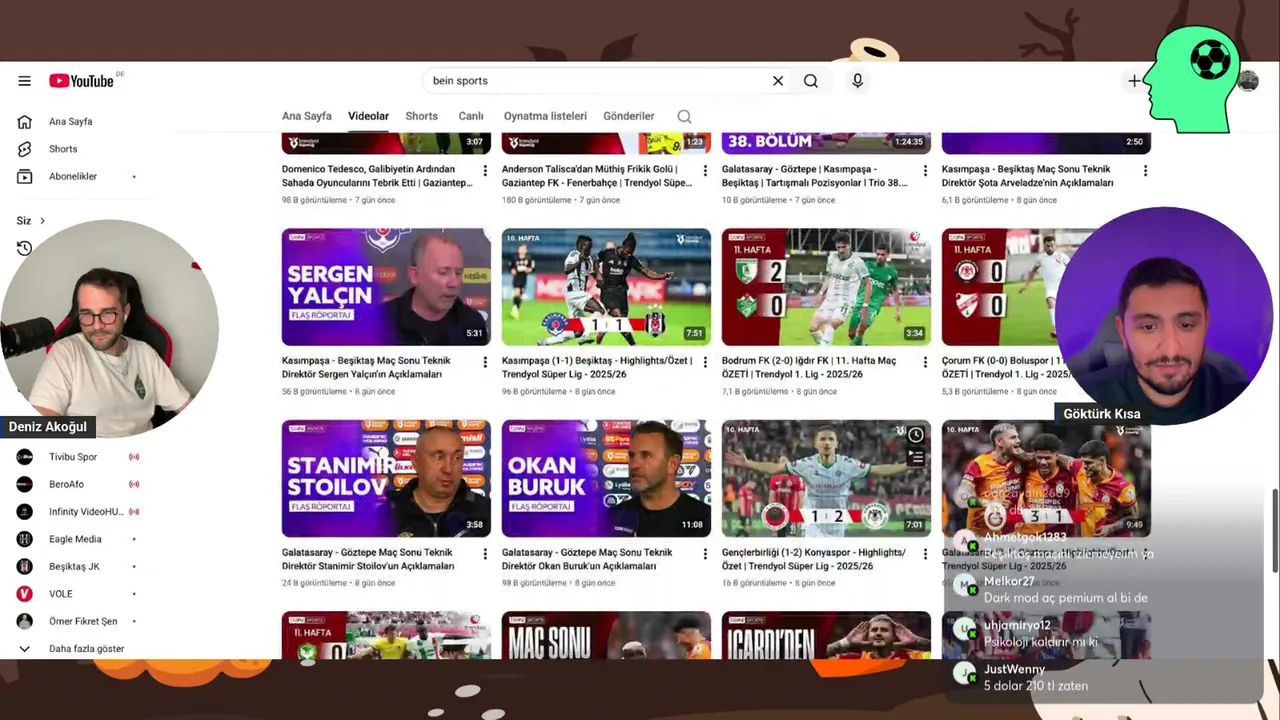Play the Sergen Yalçın flaş röportaj thumbnail

tap(386, 287)
